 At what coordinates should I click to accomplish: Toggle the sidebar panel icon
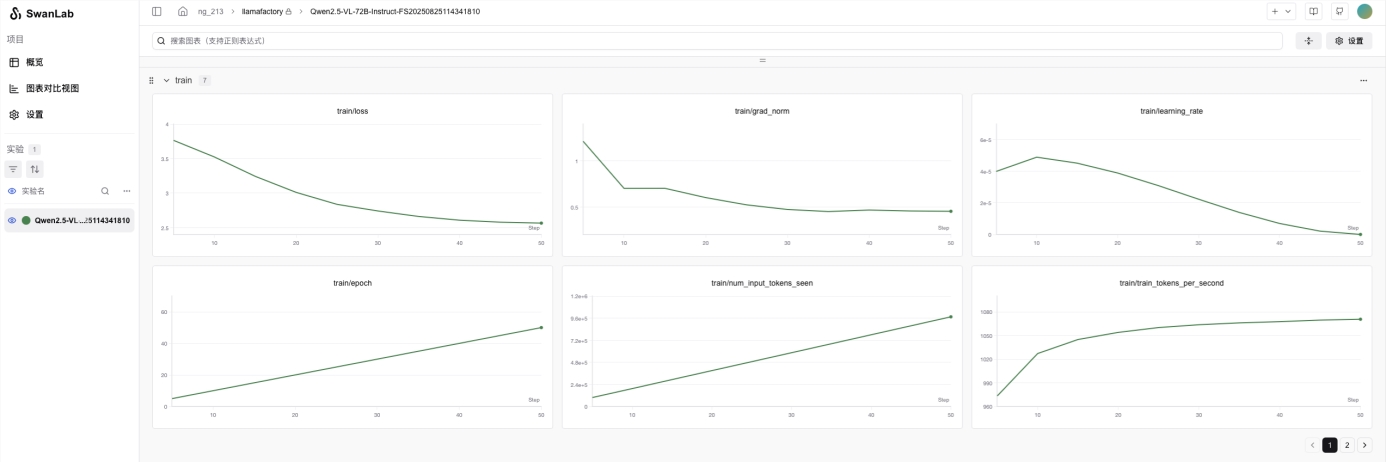157,11
